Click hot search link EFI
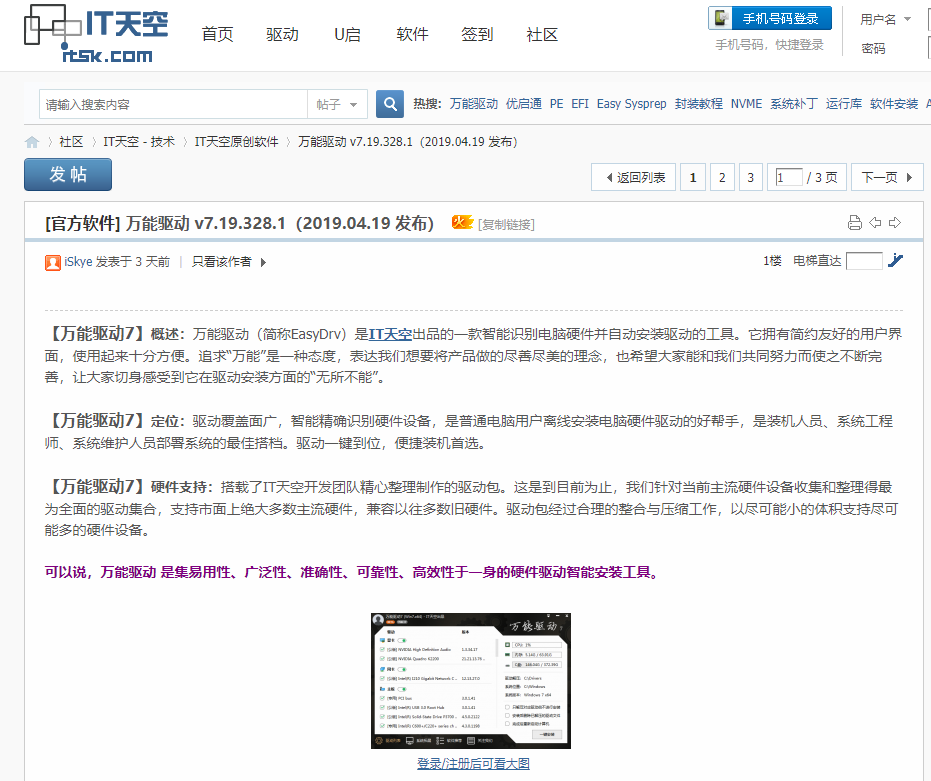Screen dimensions: 931x781 580,104
